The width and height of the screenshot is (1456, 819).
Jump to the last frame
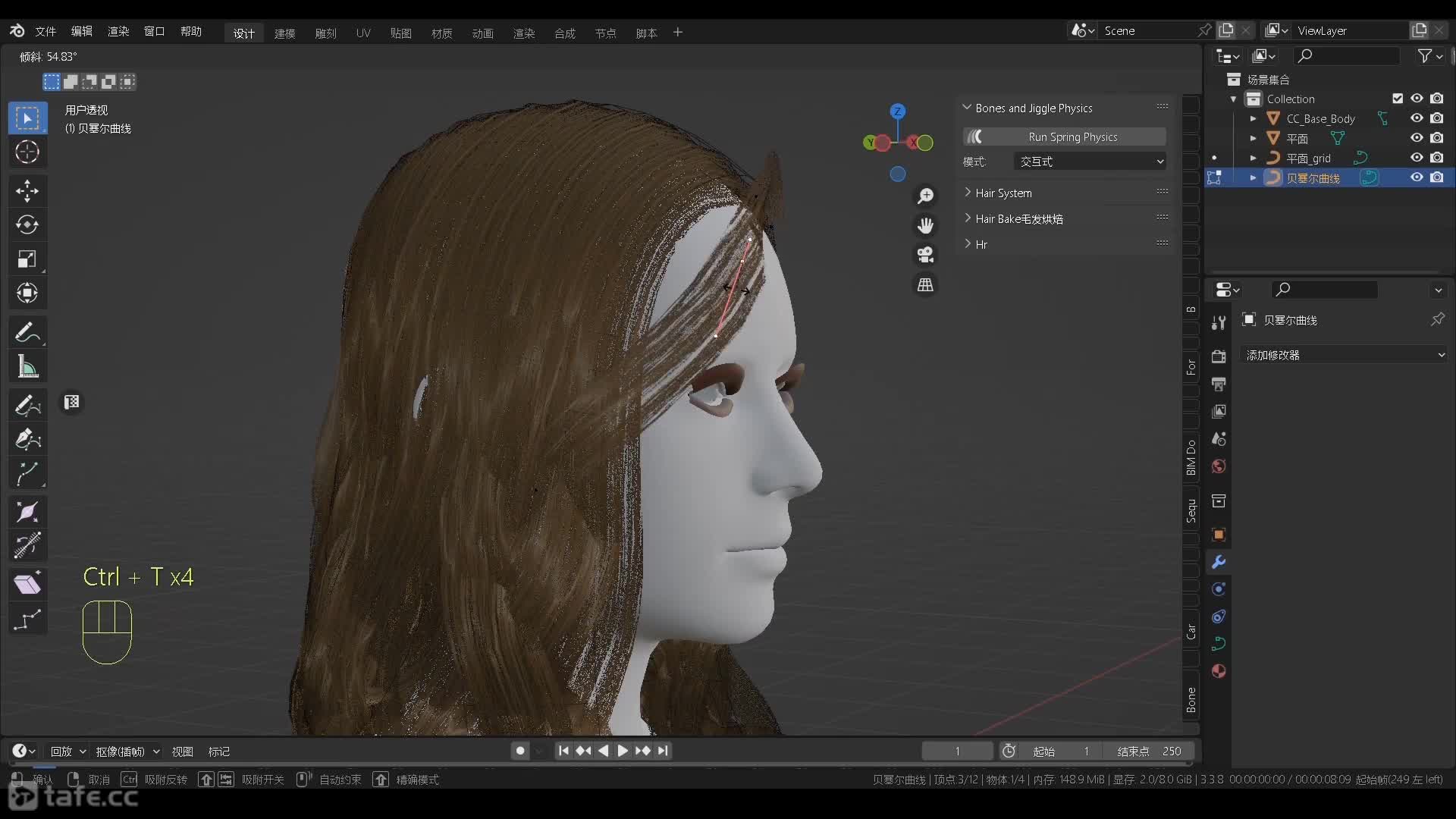(663, 751)
